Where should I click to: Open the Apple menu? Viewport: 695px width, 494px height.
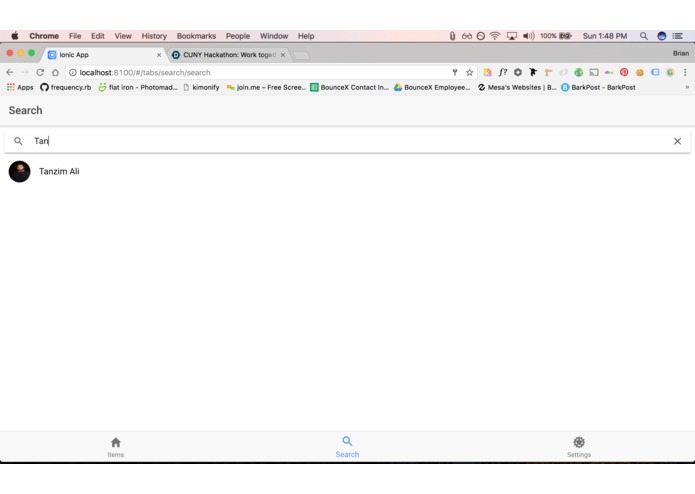pyautogui.click(x=15, y=36)
